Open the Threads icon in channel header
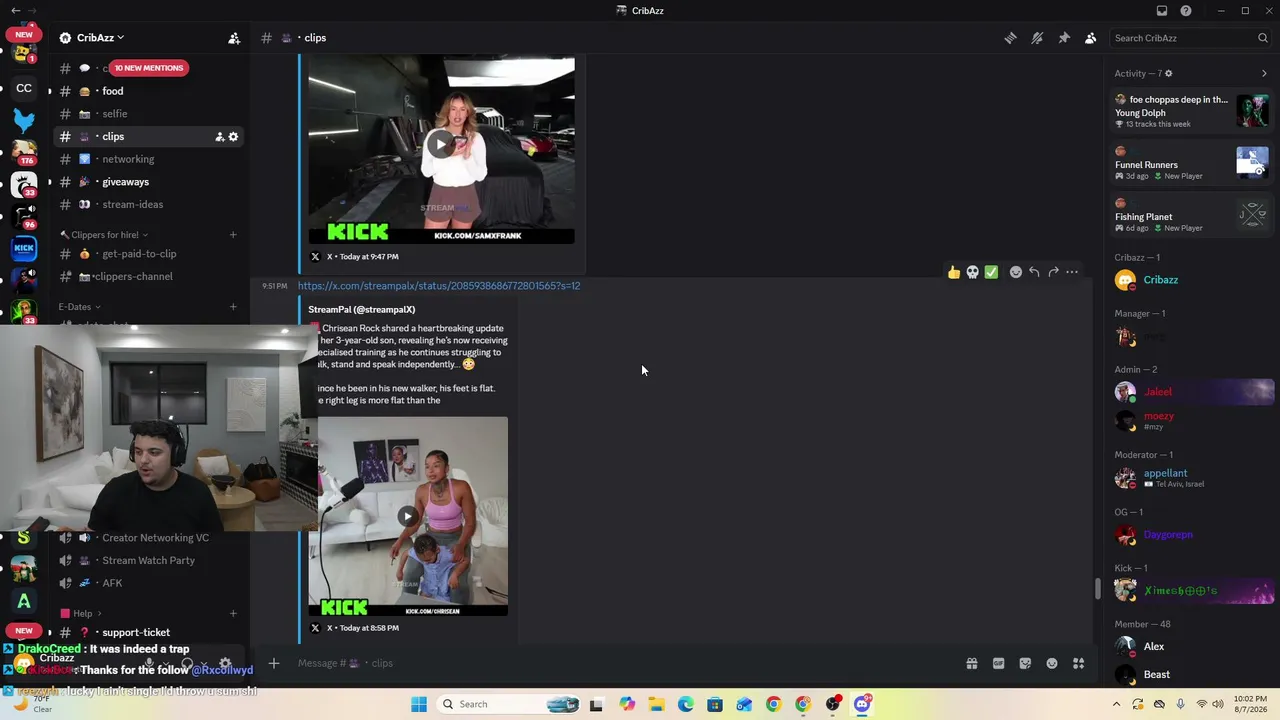 coord(1010,38)
